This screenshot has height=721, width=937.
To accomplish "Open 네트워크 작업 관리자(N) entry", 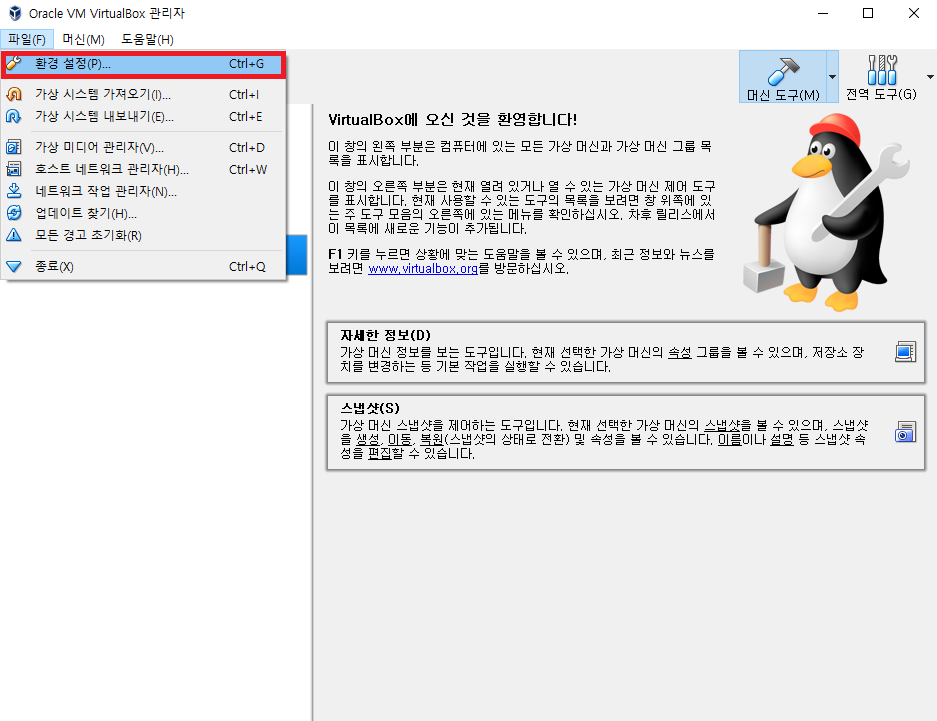I will tap(143, 191).
